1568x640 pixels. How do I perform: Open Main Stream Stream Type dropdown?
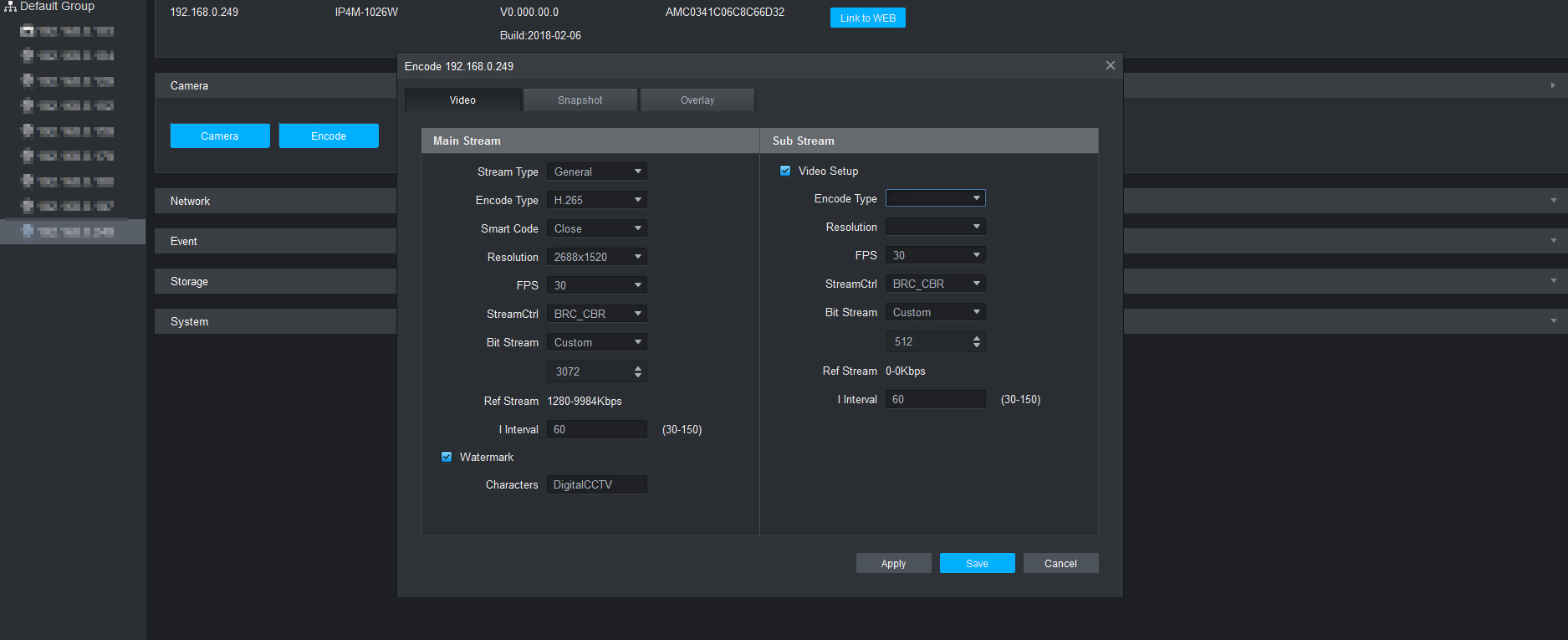click(x=597, y=172)
